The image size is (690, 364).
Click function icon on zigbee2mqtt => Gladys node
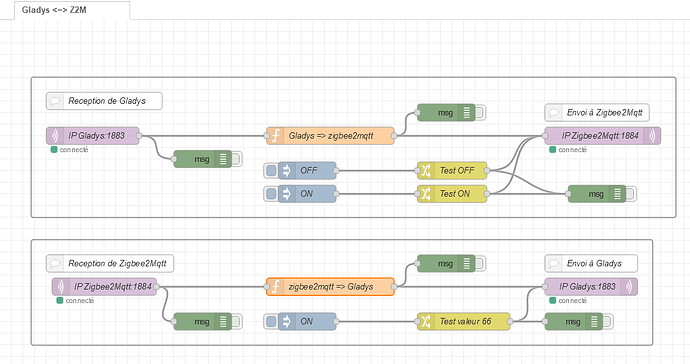point(275,287)
